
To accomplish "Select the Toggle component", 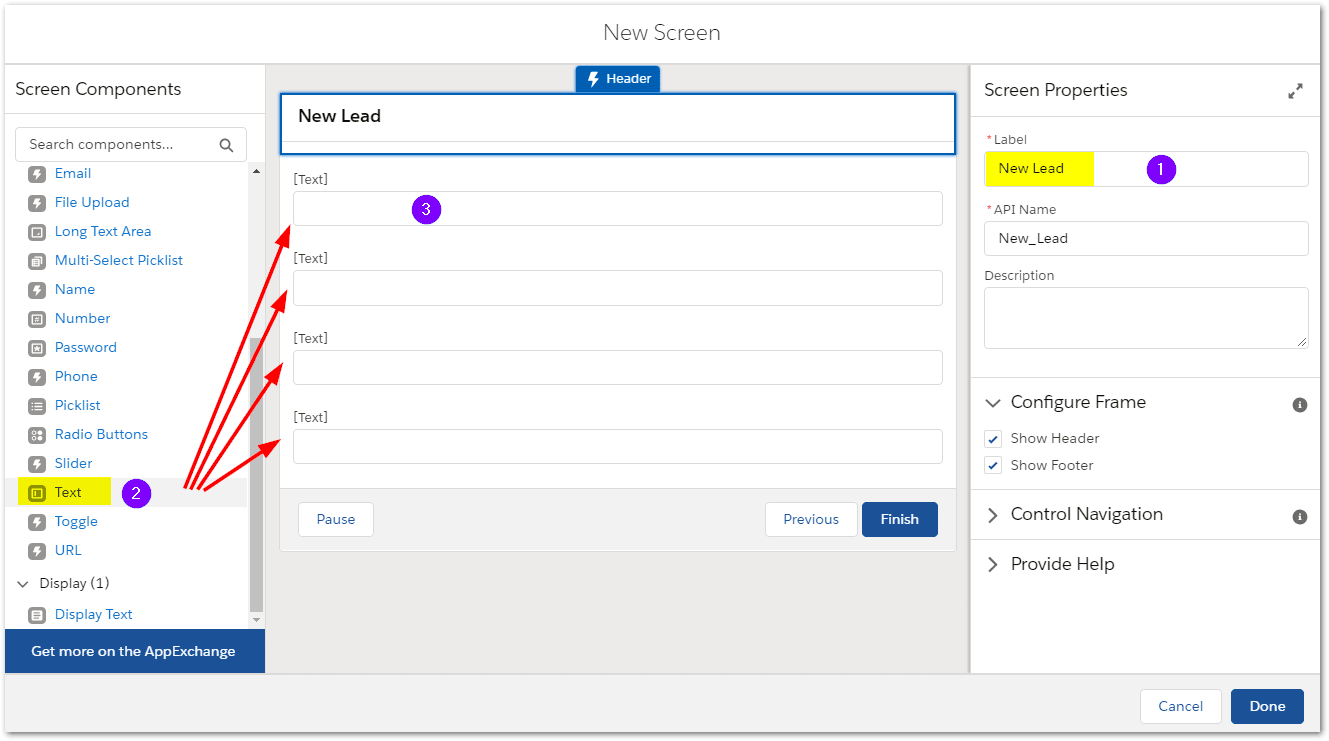I will coord(76,522).
